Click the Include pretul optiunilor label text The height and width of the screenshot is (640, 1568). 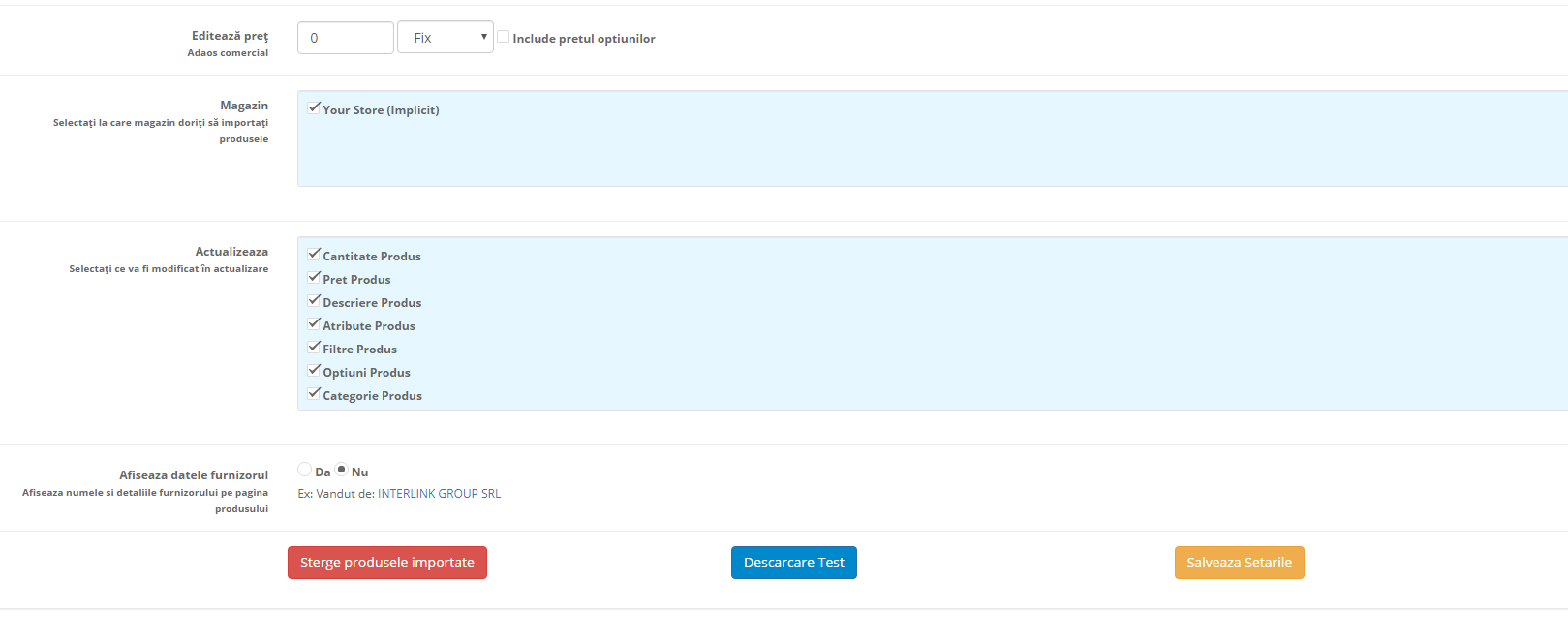pos(584,39)
